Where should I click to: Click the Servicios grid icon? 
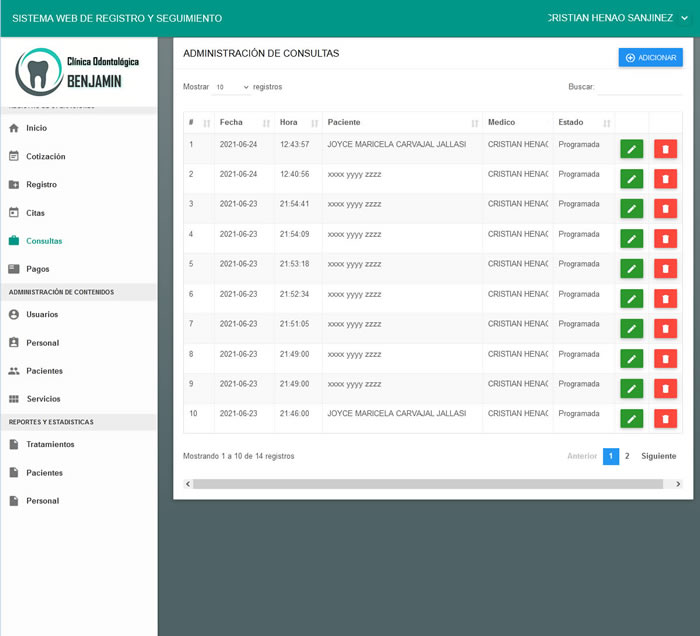pos(14,399)
